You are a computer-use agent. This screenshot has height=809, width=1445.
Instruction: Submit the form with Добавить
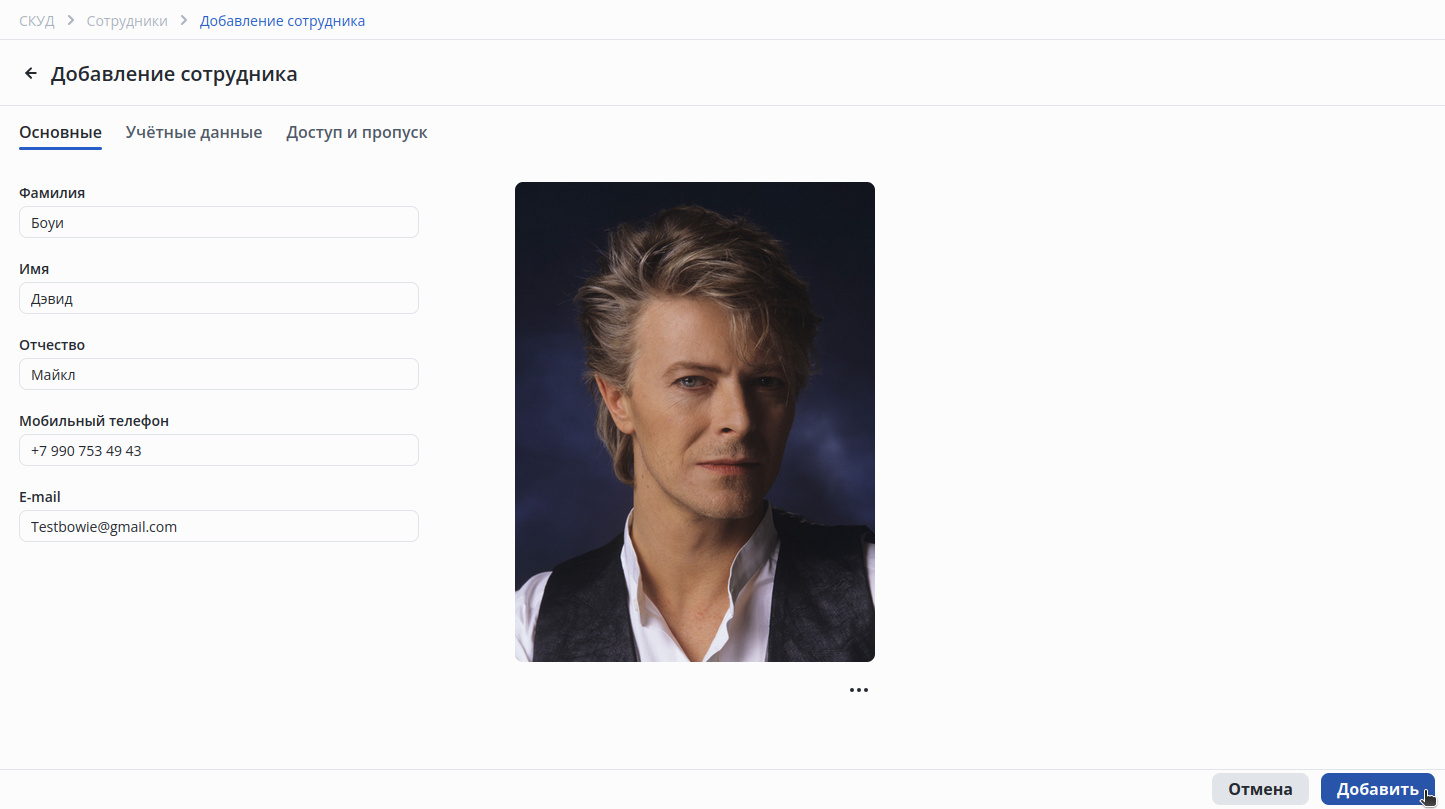point(1378,789)
